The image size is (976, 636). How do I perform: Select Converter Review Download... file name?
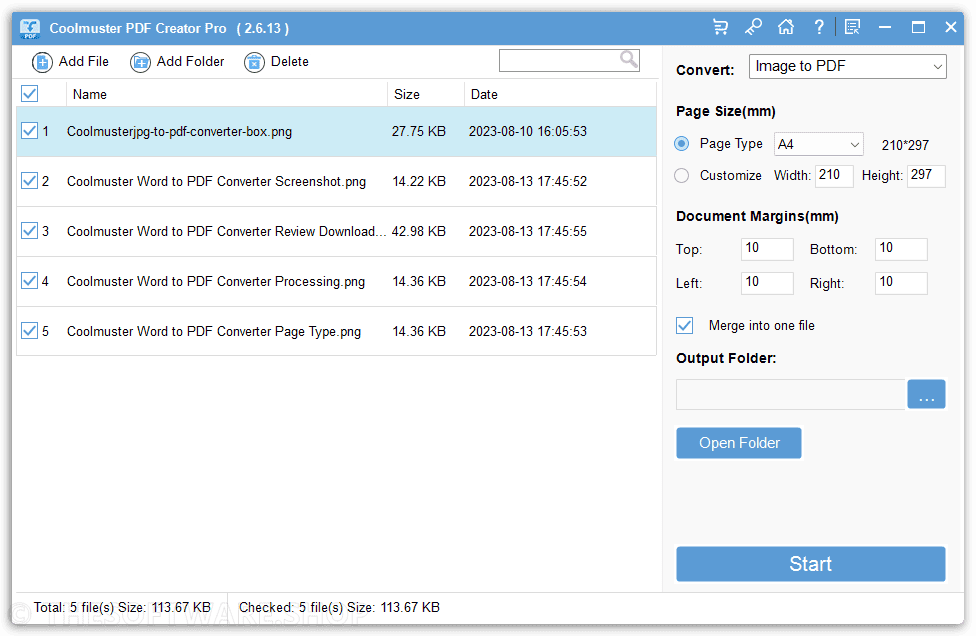pos(227,231)
